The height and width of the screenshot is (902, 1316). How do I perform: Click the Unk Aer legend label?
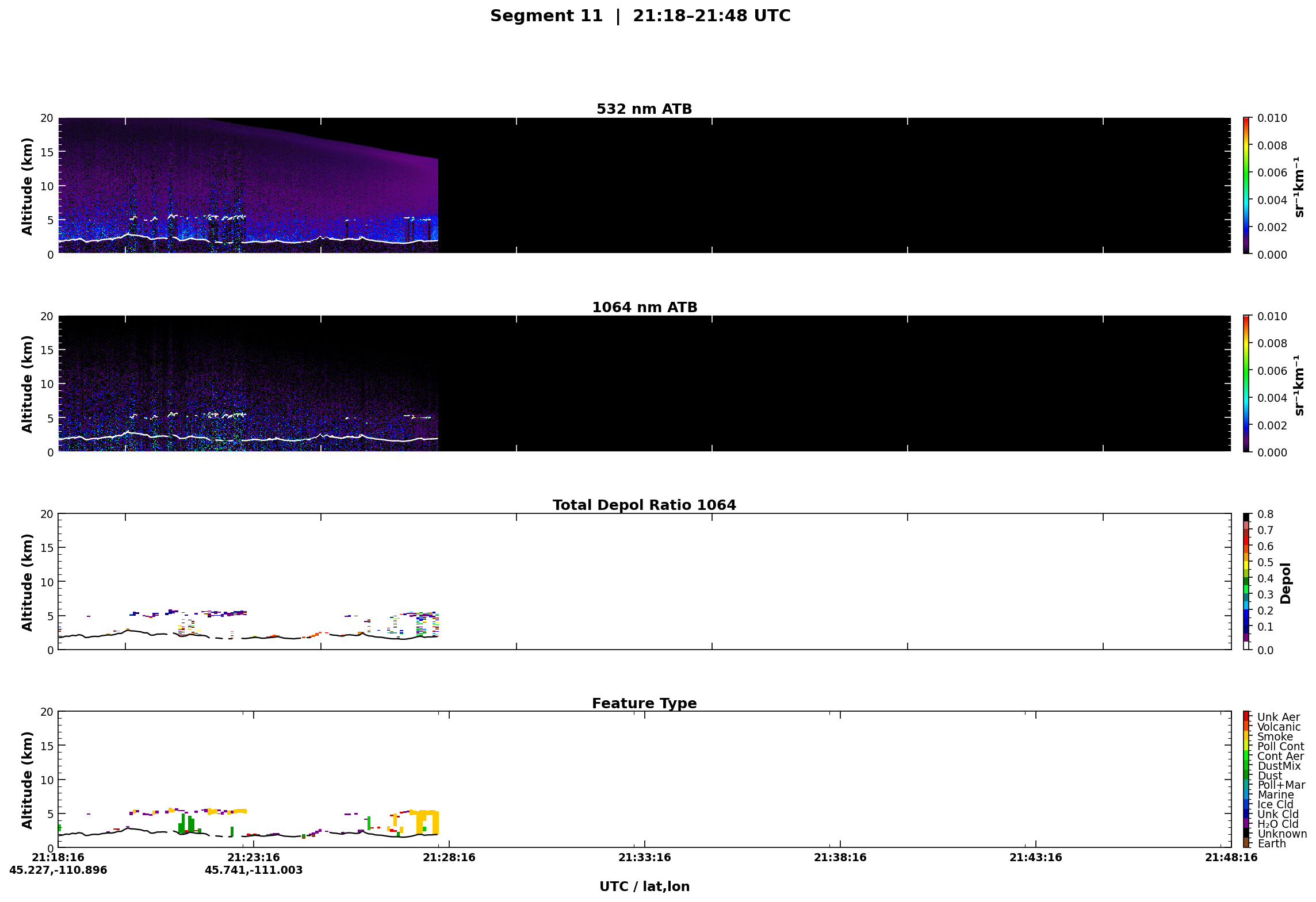[1278, 717]
